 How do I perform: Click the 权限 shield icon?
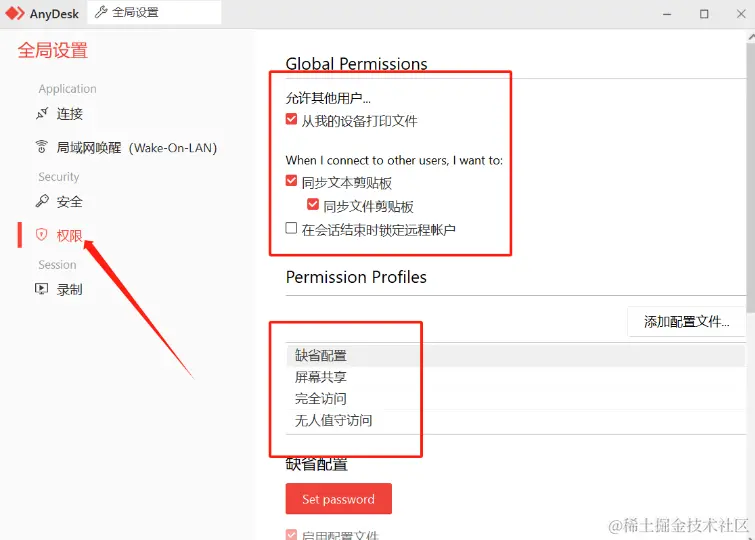coord(42,235)
